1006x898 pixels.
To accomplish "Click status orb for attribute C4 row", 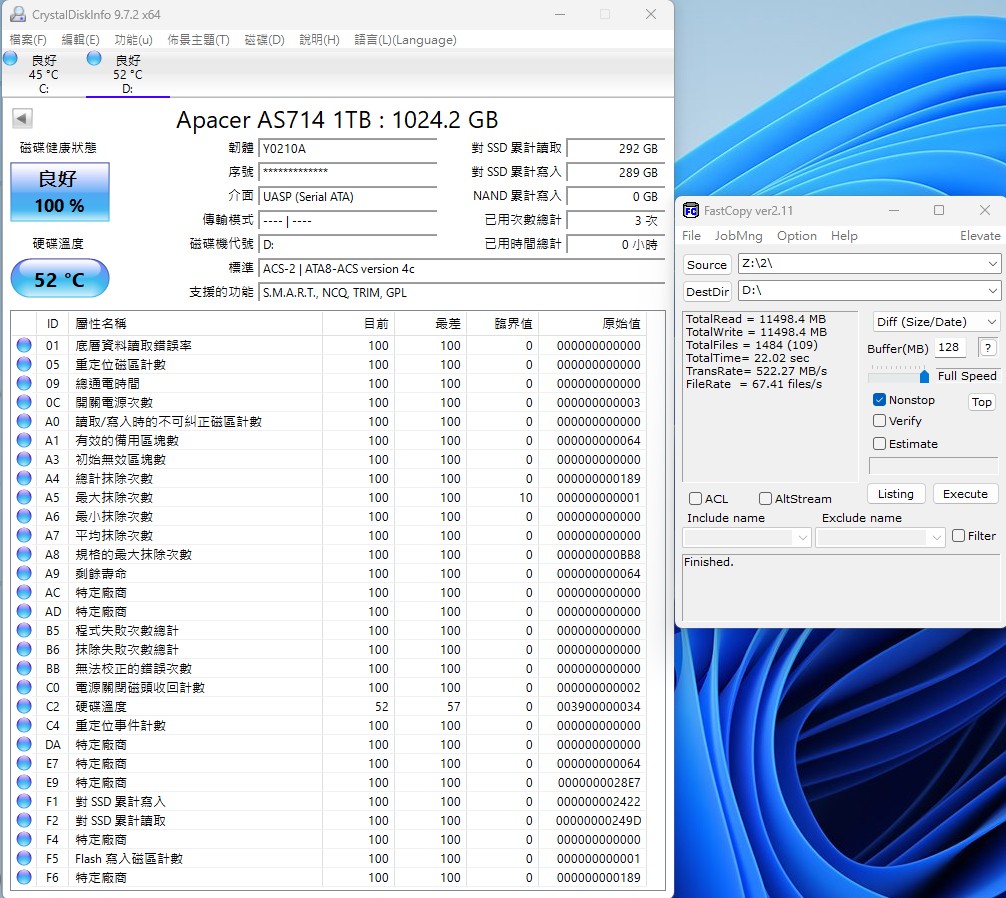I will point(24,725).
